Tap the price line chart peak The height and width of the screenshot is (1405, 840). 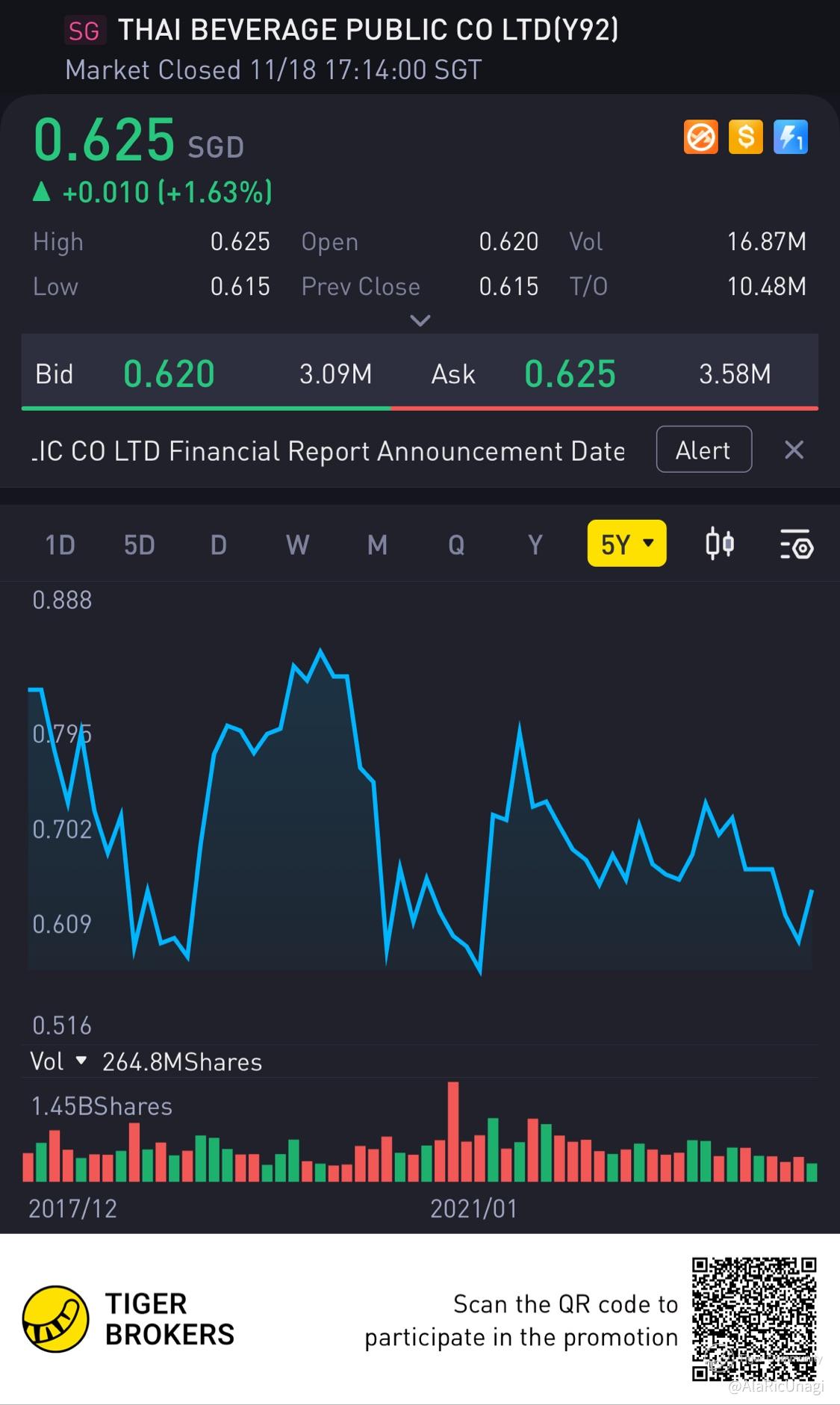[321, 651]
